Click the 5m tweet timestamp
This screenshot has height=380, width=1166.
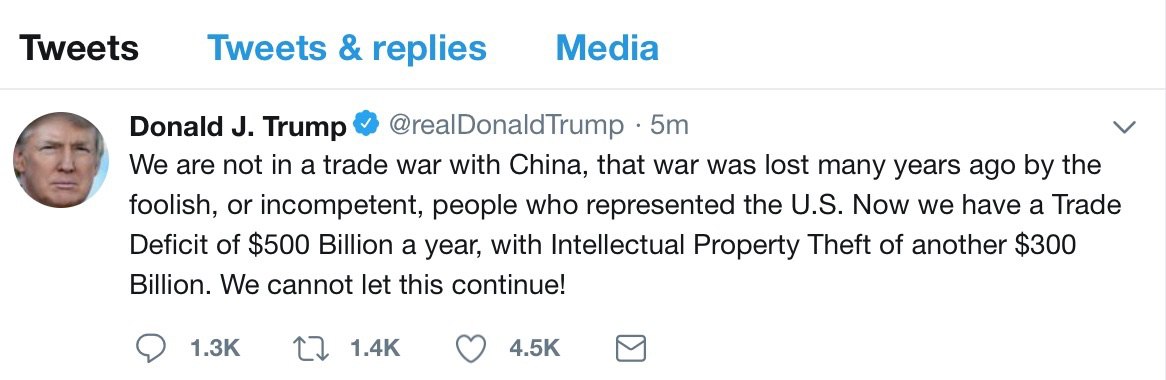669,126
